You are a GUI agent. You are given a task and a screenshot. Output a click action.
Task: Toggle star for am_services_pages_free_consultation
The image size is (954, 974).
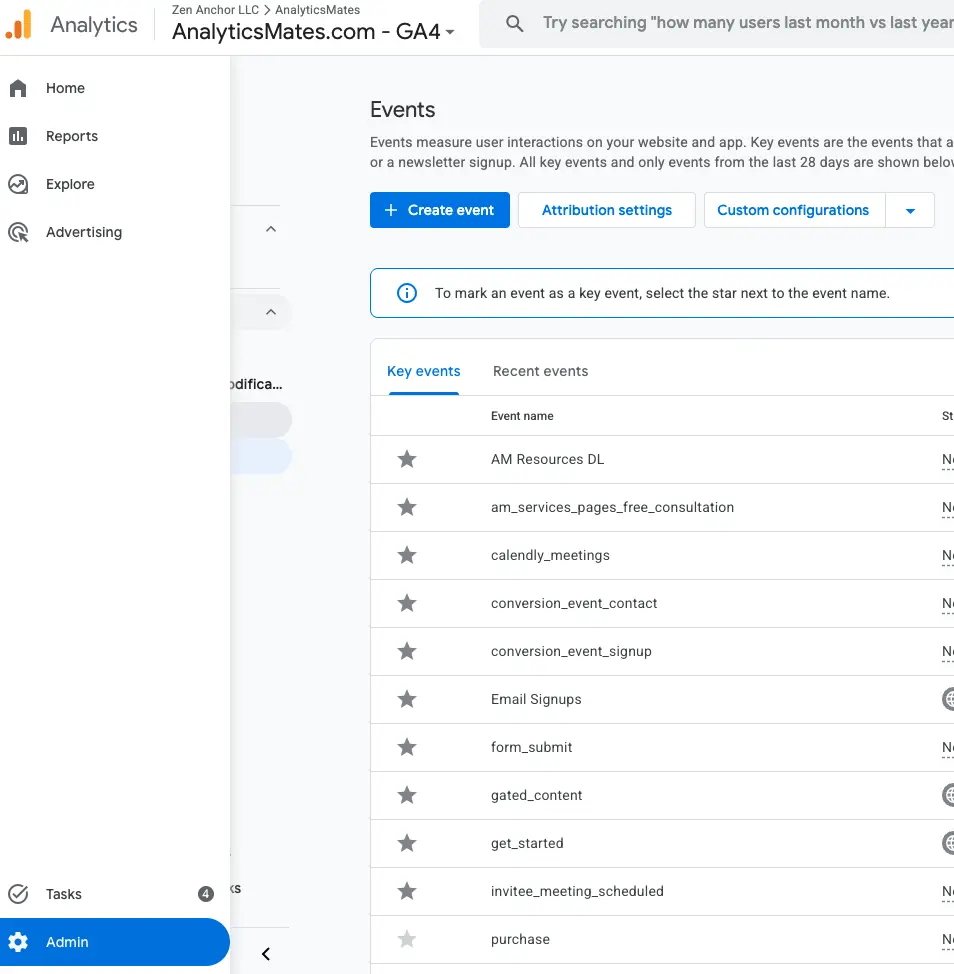tap(407, 507)
